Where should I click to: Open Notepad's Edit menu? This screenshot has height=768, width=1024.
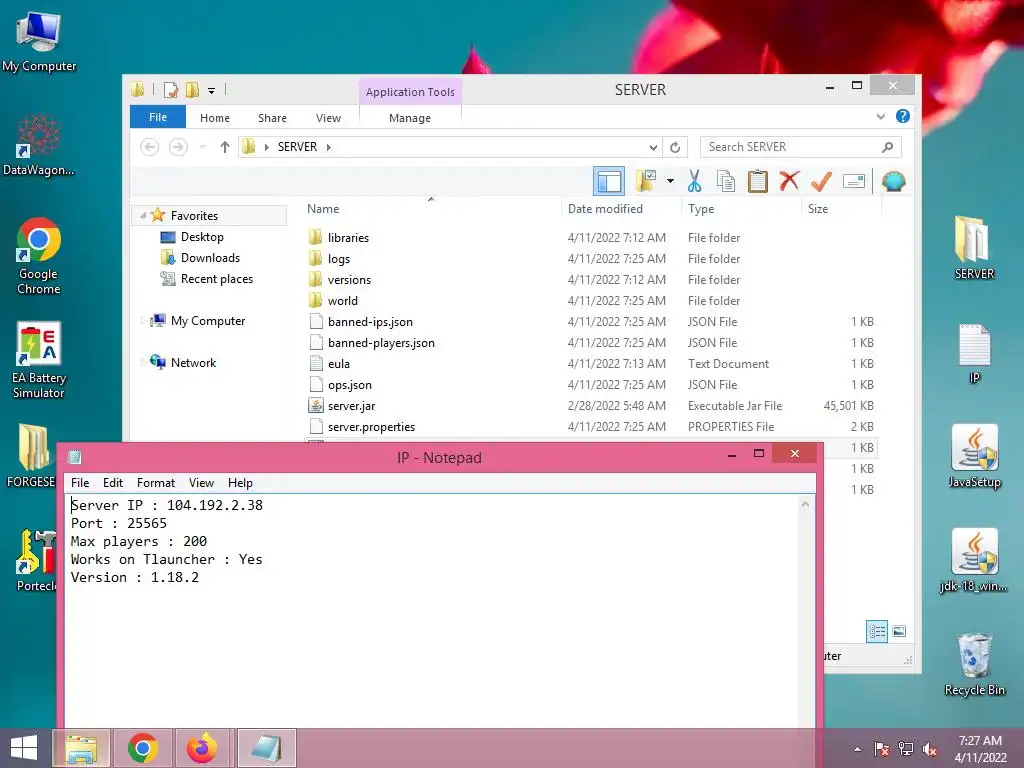(112, 483)
